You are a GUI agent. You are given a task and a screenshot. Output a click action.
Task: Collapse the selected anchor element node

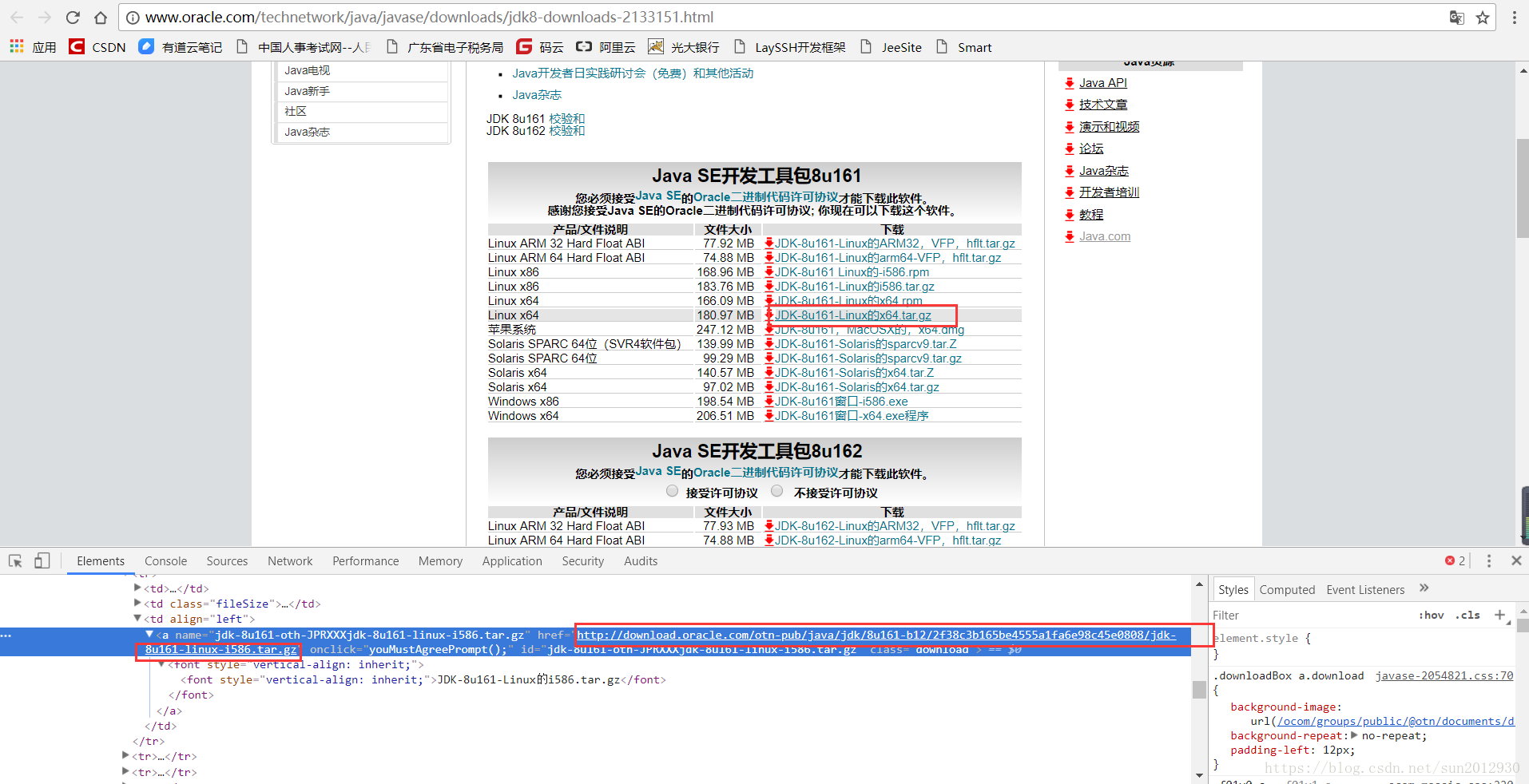point(149,635)
